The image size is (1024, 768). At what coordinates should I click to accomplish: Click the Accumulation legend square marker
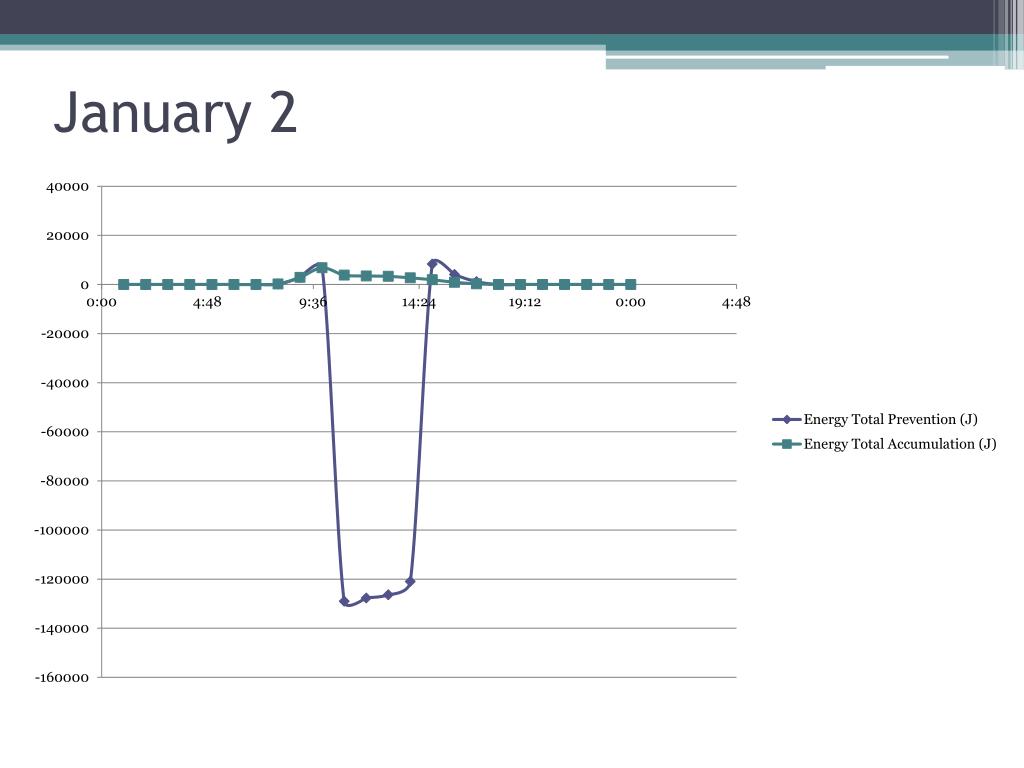click(x=787, y=444)
